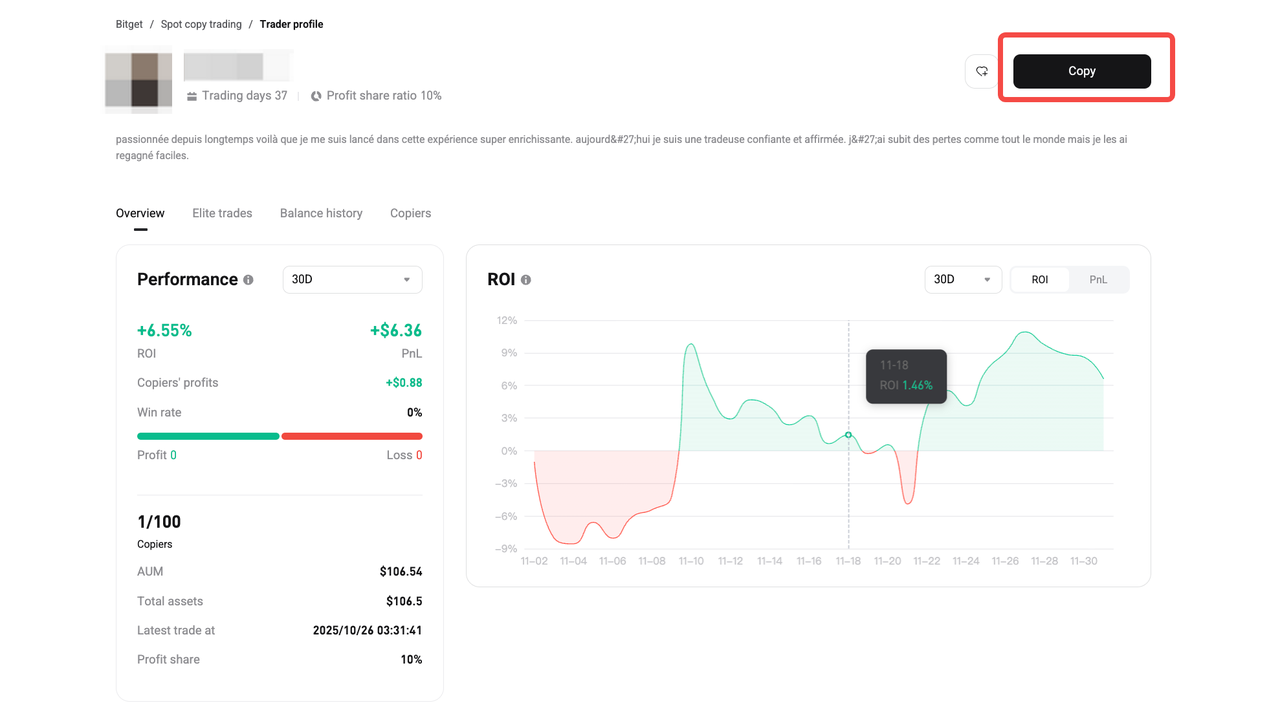Viewport: 1280px width, 714px height.
Task: Click the green profit ratio bar
Action: click(207, 436)
